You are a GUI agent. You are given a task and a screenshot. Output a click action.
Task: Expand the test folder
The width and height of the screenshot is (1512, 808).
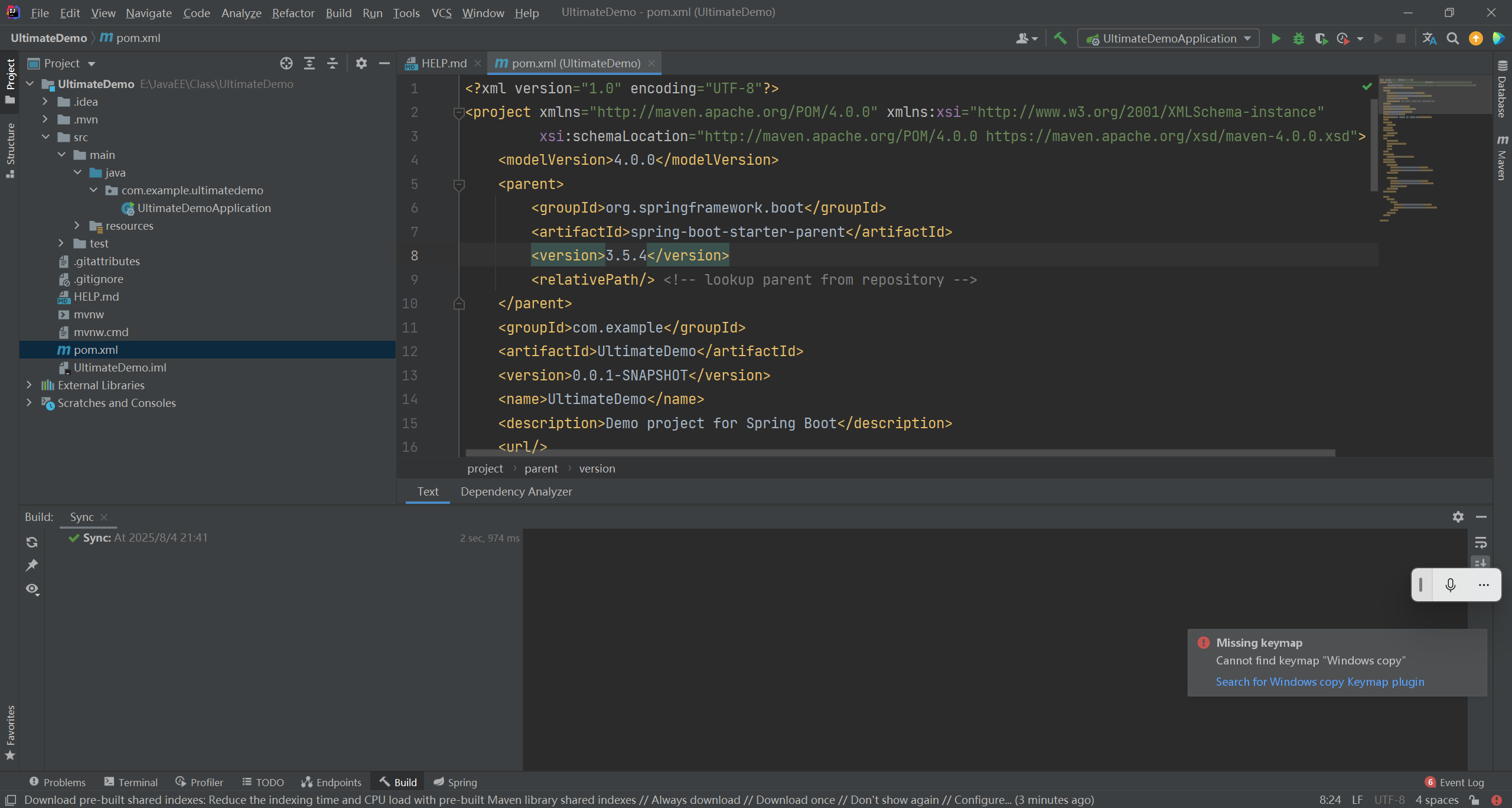pyautogui.click(x=61, y=243)
